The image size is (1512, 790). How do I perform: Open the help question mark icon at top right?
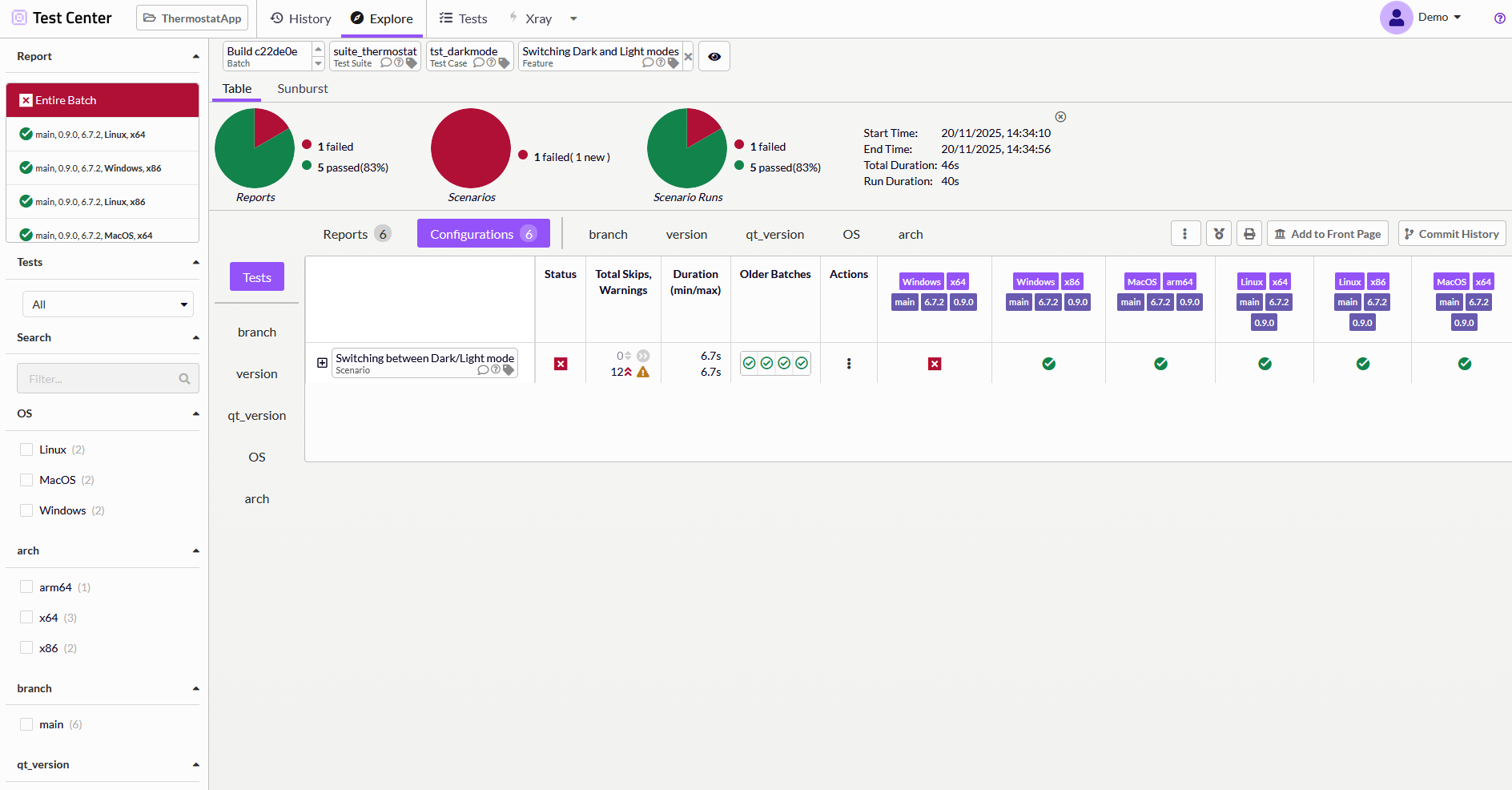[1499, 18]
